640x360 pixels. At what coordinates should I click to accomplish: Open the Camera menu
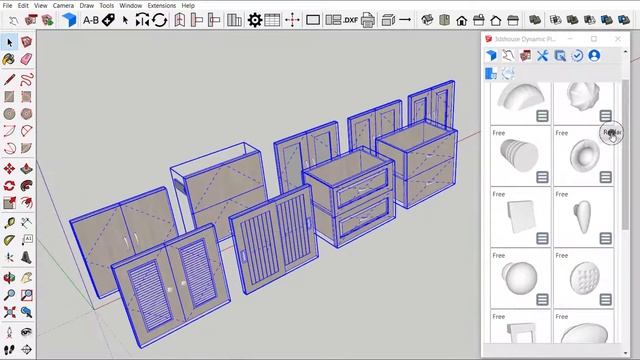(x=63, y=5)
